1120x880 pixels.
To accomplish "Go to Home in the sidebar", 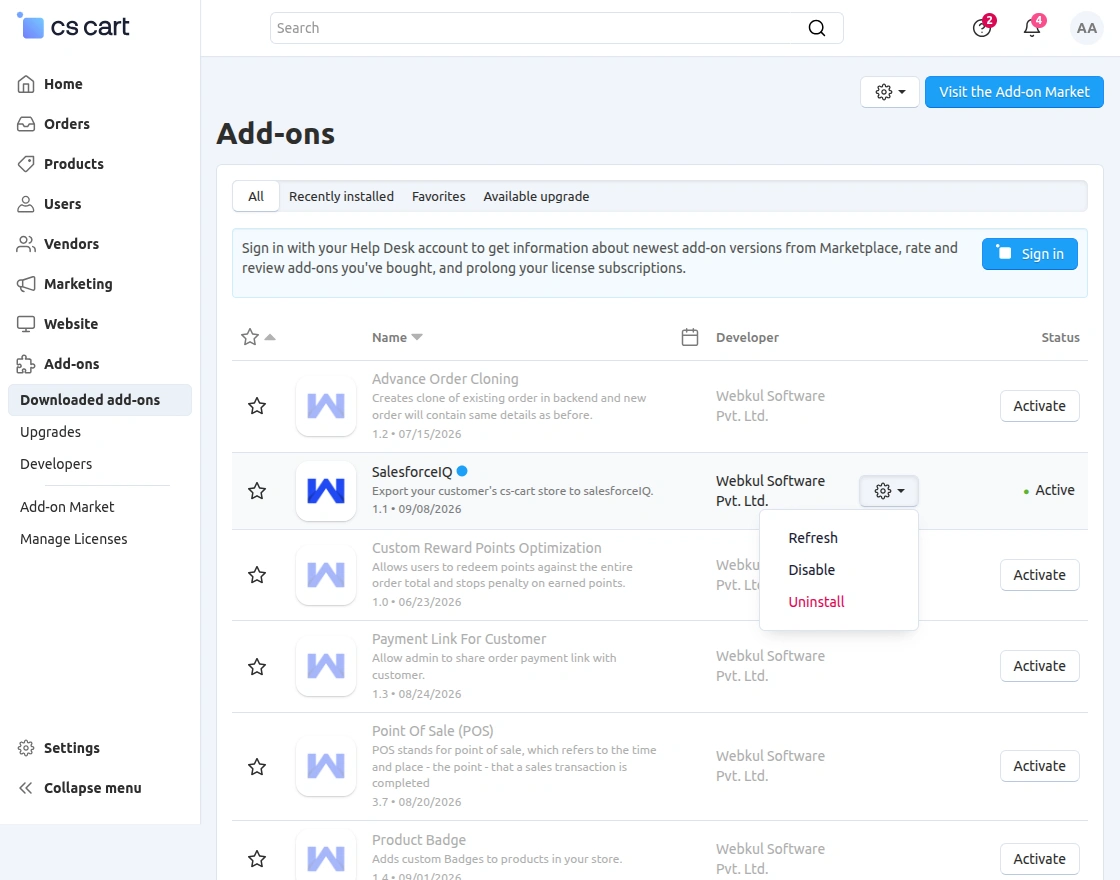I will (63, 84).
